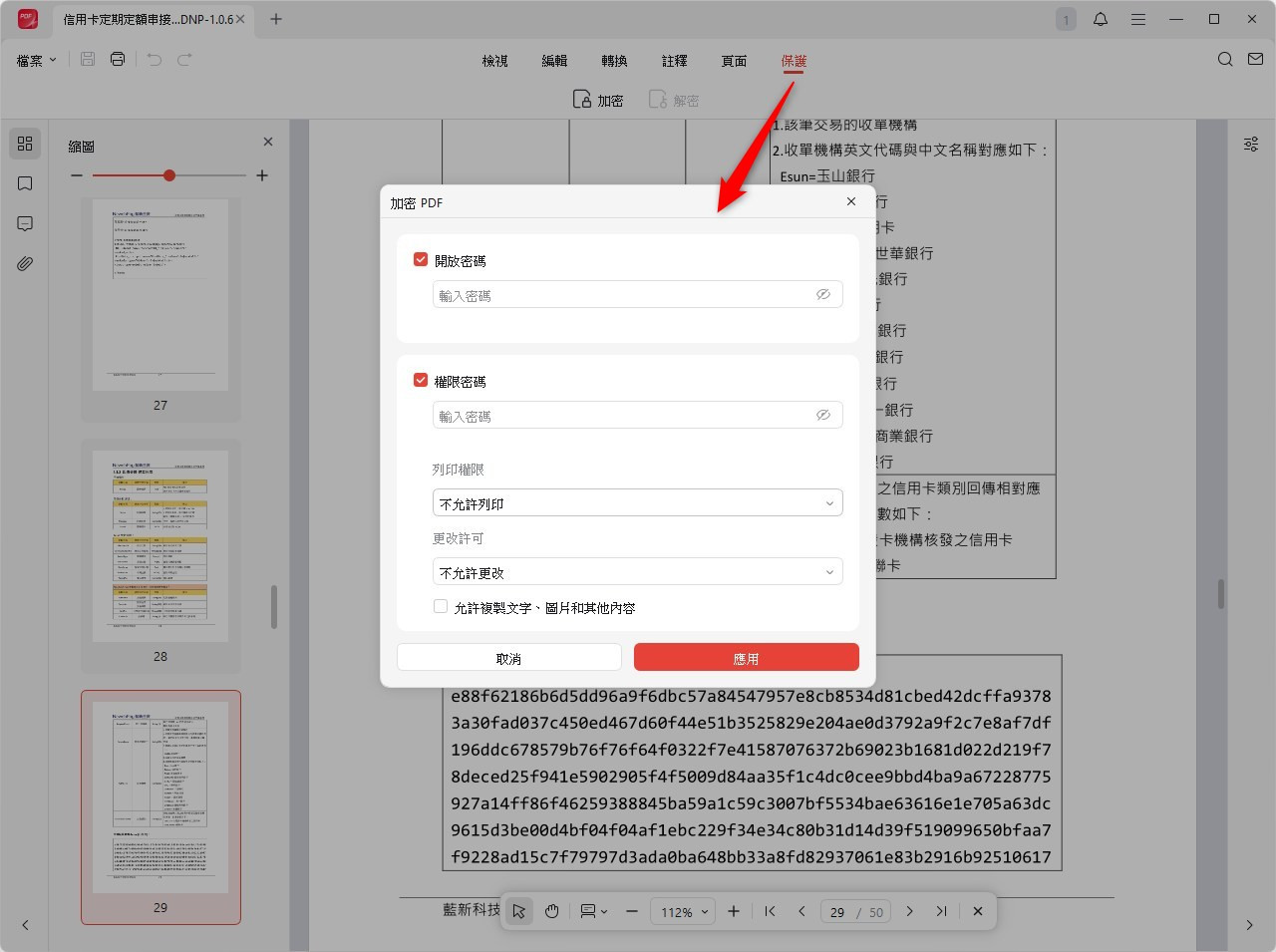Click in the permission password input field
The height and width of the screenshot is (952, 1276).
pyautogui.click(x=638, y=415)
